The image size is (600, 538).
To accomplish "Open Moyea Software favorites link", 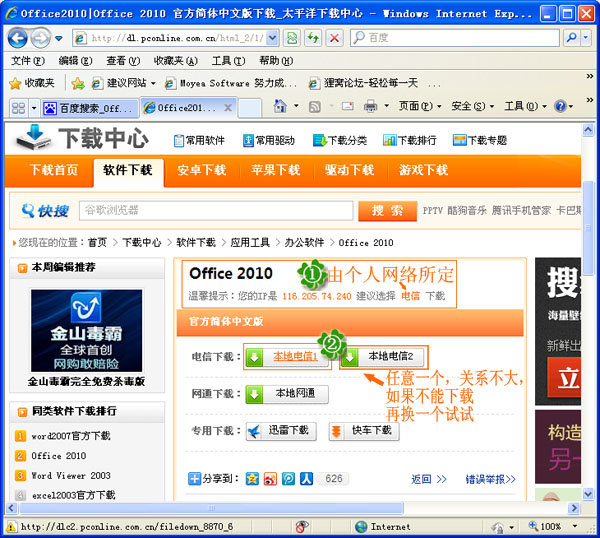I will point(231,83).
